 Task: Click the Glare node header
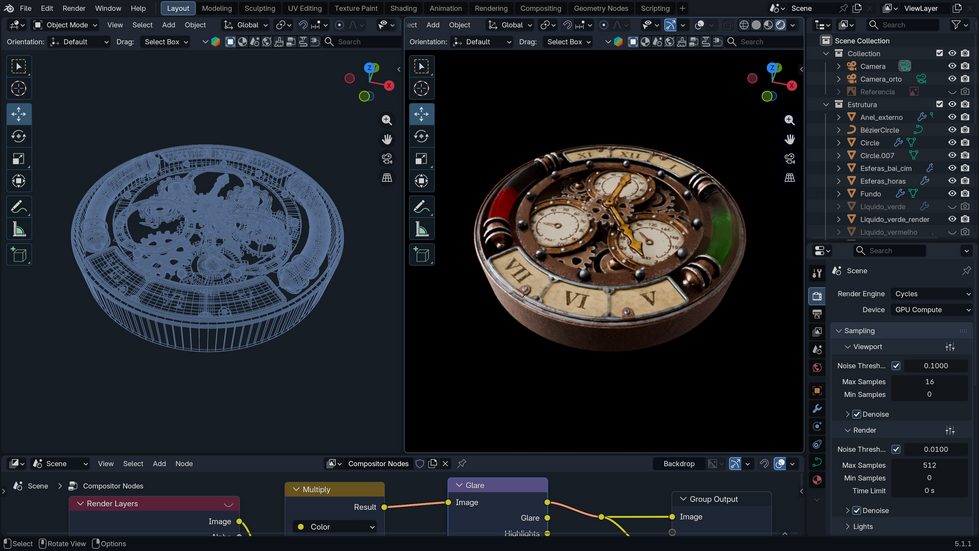coord(498,485)
